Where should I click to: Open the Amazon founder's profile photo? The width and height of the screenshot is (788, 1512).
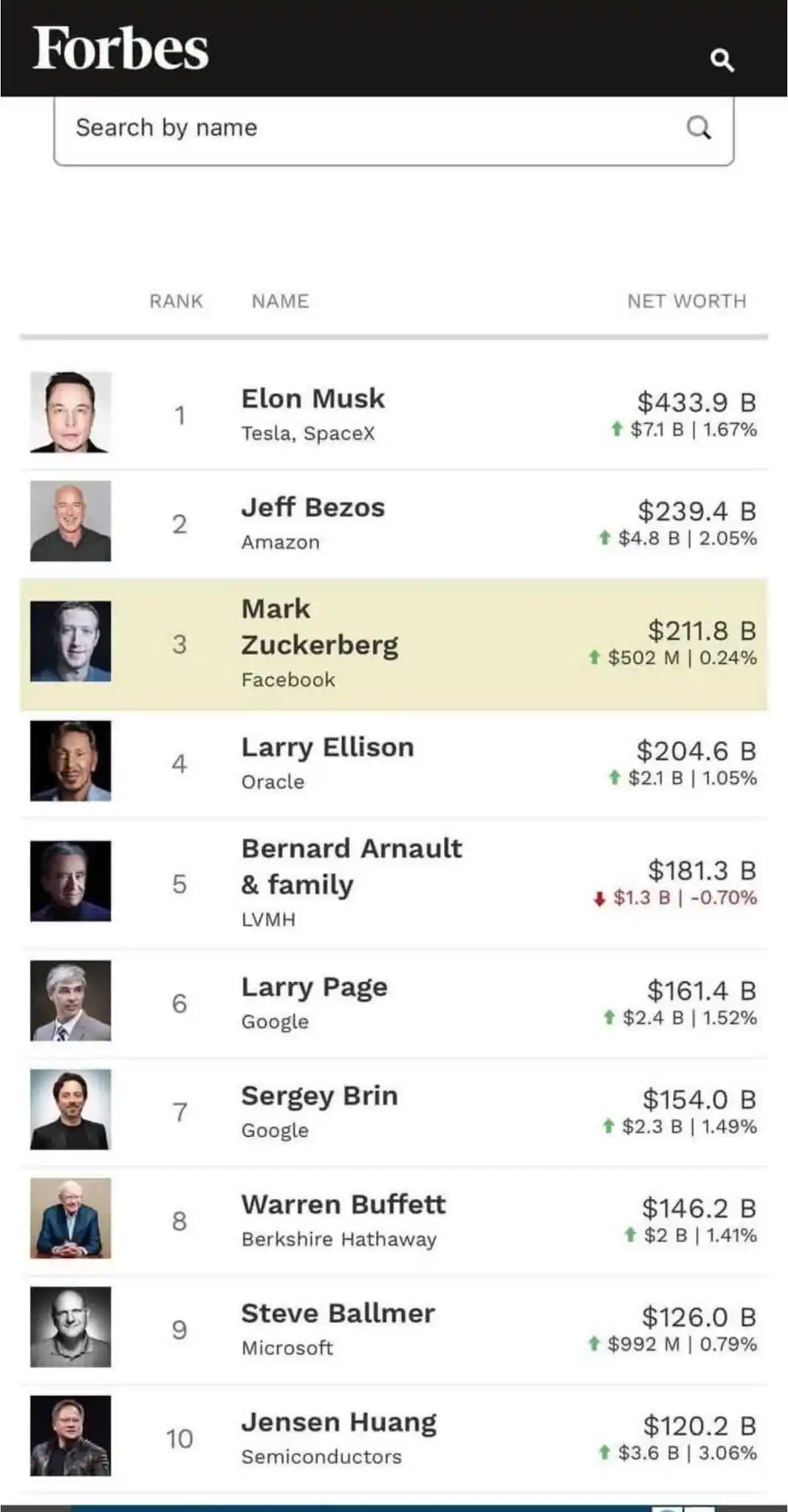coord(71,521)
